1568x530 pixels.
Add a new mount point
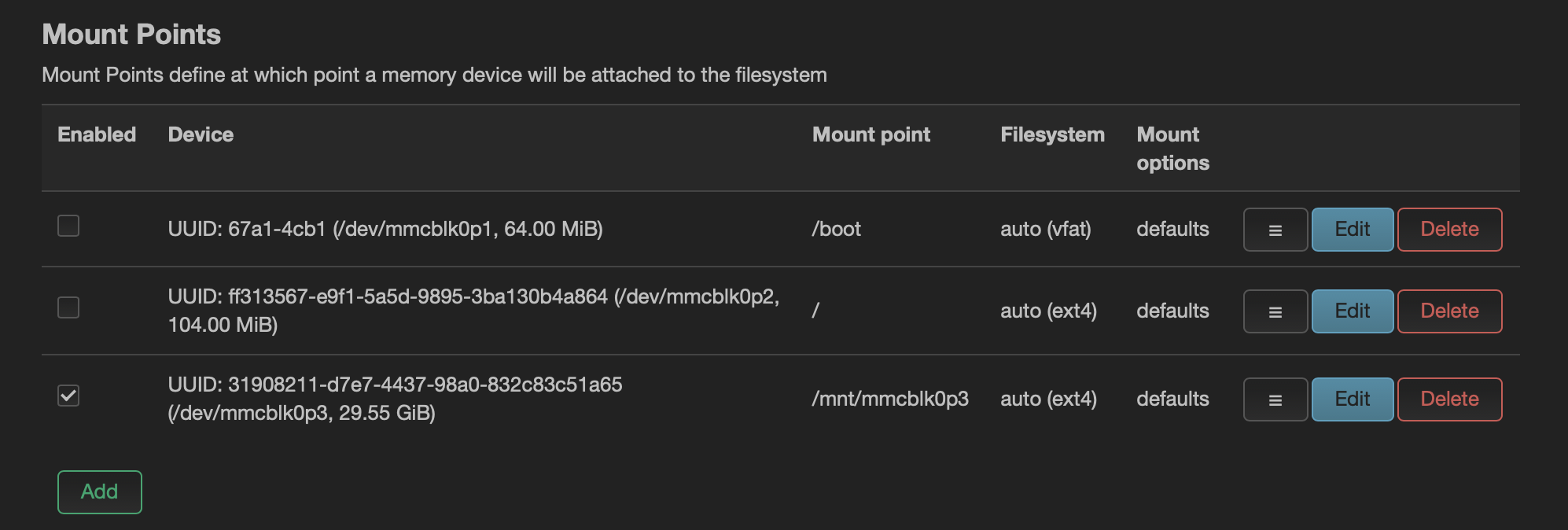pyautogui.click(x=99, y=491)
